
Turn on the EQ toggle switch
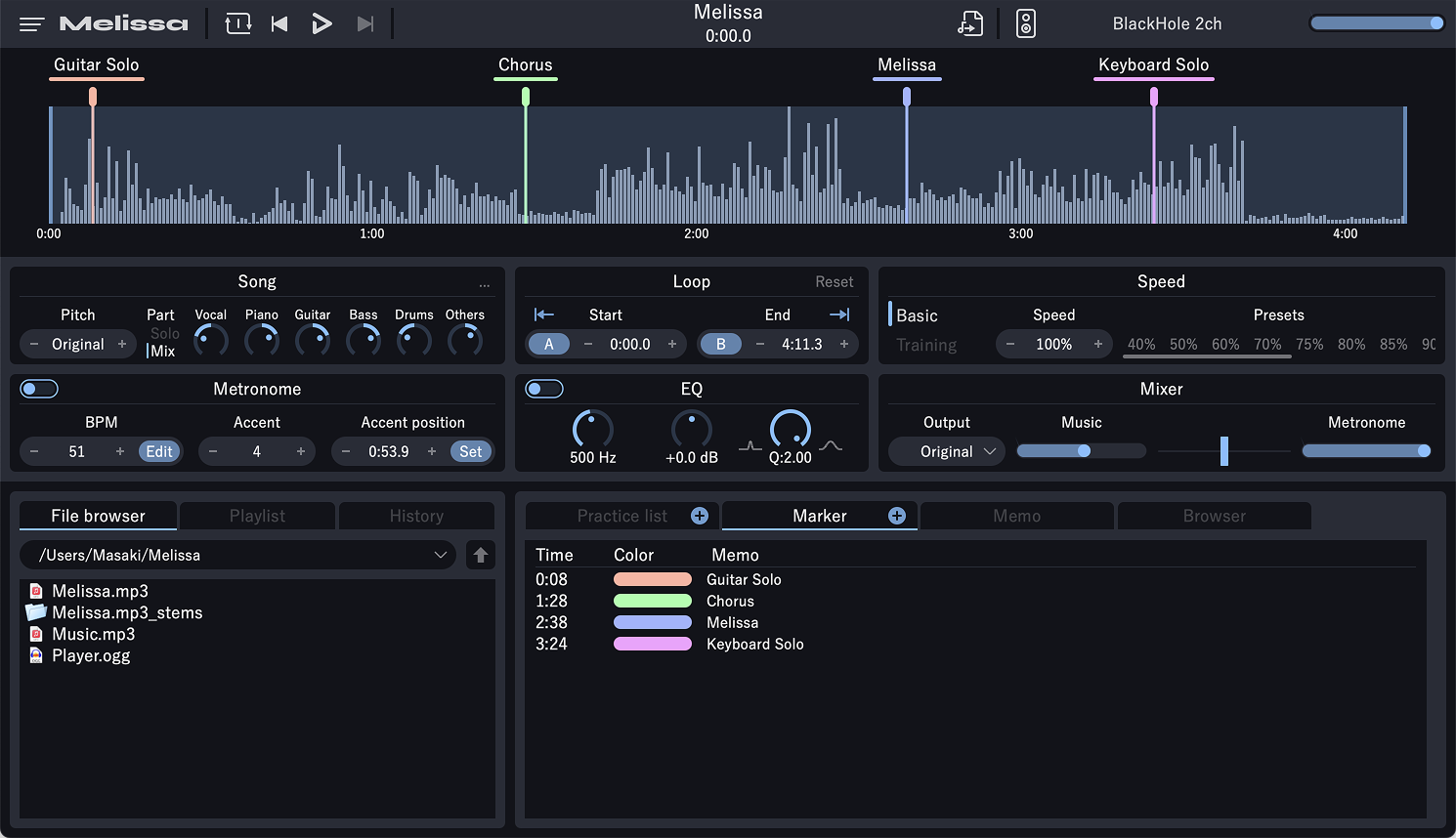[x=544, y=389]
